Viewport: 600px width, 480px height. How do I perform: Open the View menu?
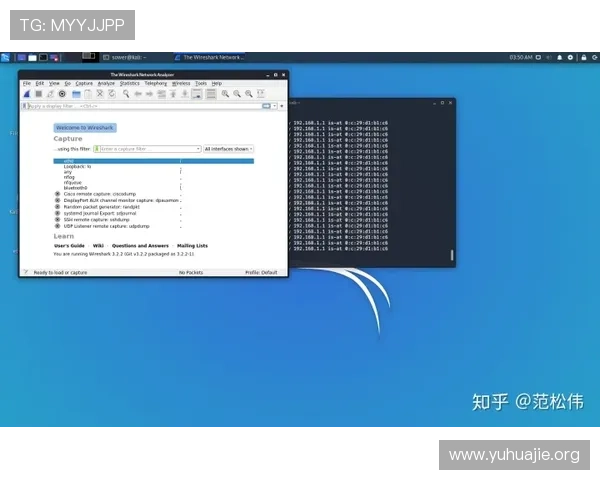coord(54,83)
